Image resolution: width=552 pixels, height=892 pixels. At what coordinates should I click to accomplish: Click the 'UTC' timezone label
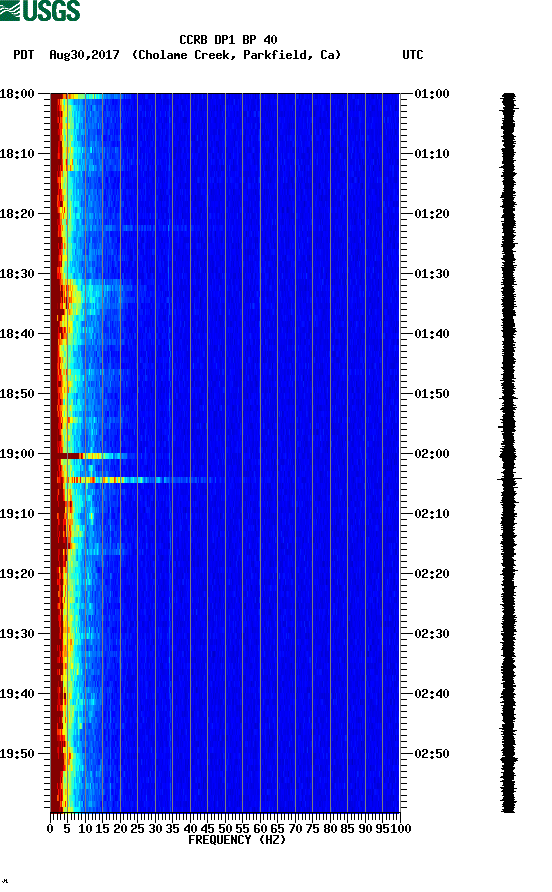click(413, 55)
